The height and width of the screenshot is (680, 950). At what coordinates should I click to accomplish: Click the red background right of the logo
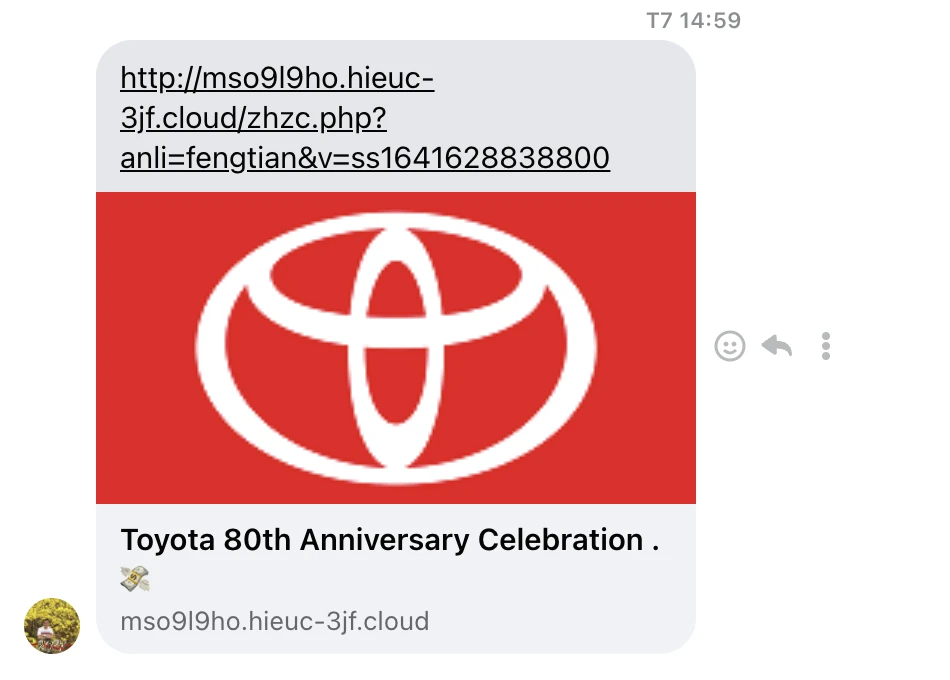click(x=650, y=348)
